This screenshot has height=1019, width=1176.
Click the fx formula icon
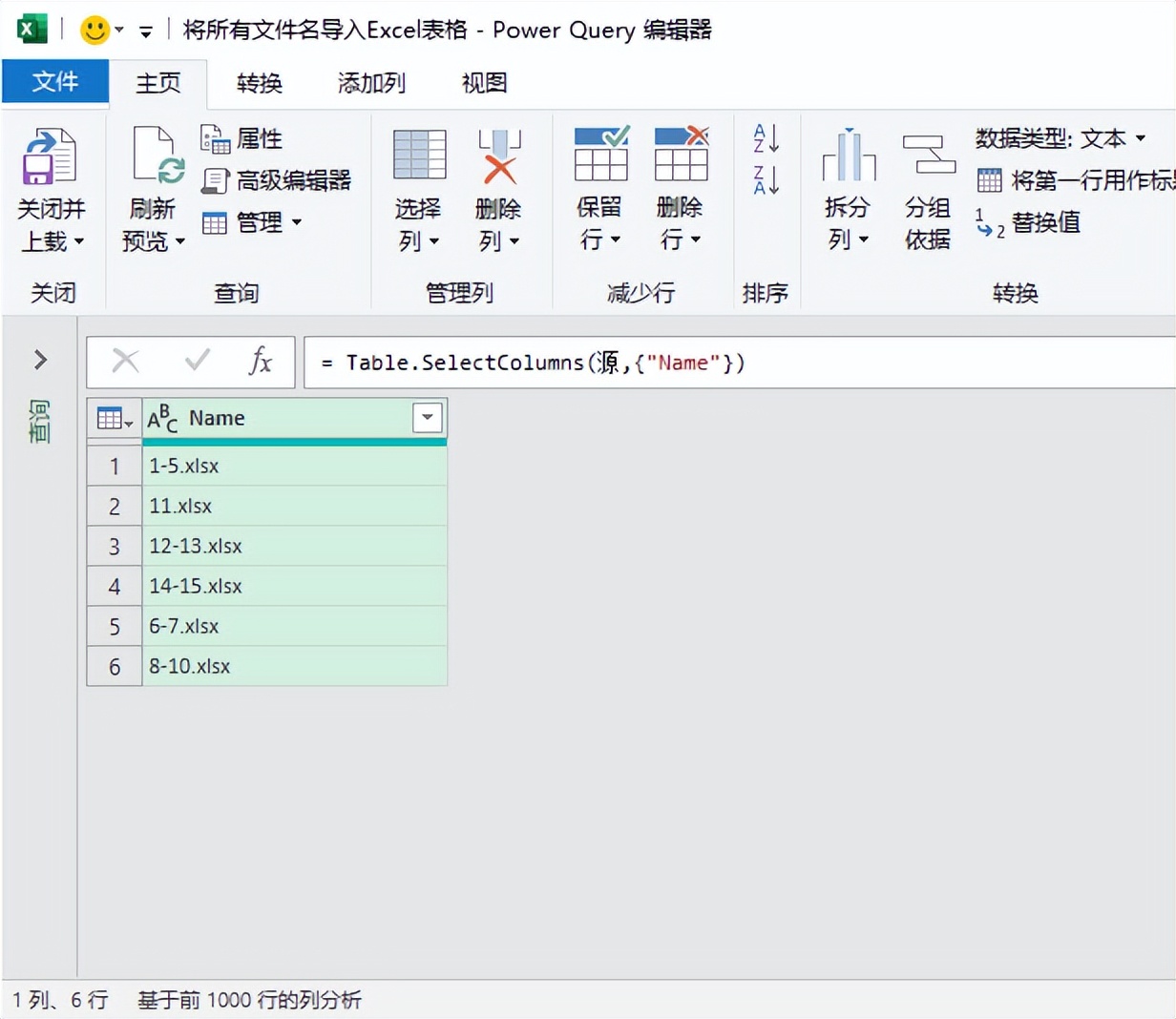[x=260, y=361]
